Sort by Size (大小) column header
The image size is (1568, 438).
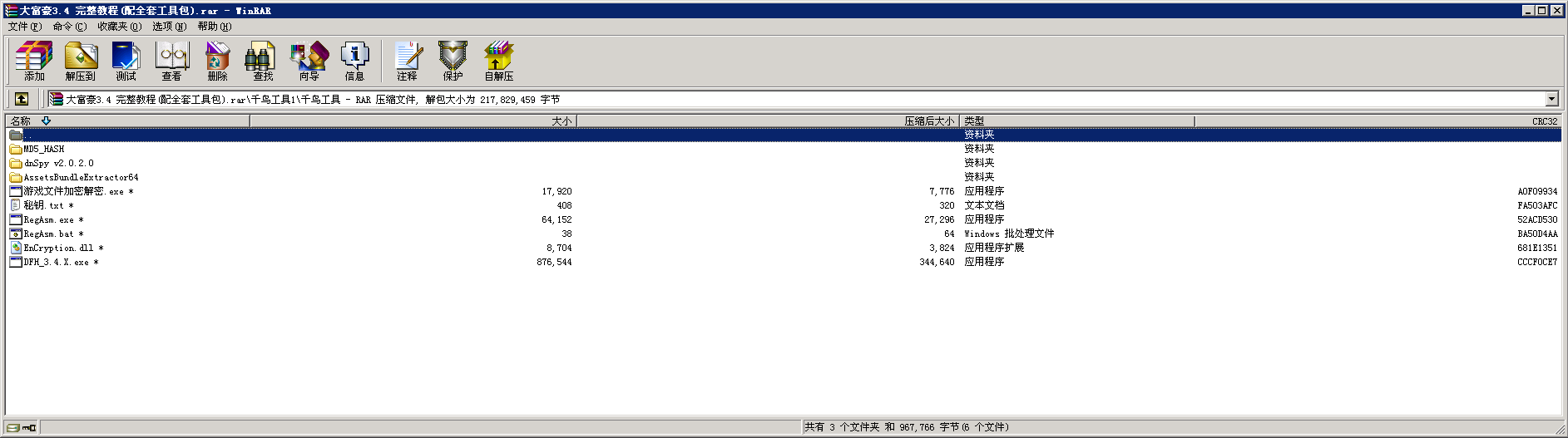pyautogui.click(x=413, y=121)
